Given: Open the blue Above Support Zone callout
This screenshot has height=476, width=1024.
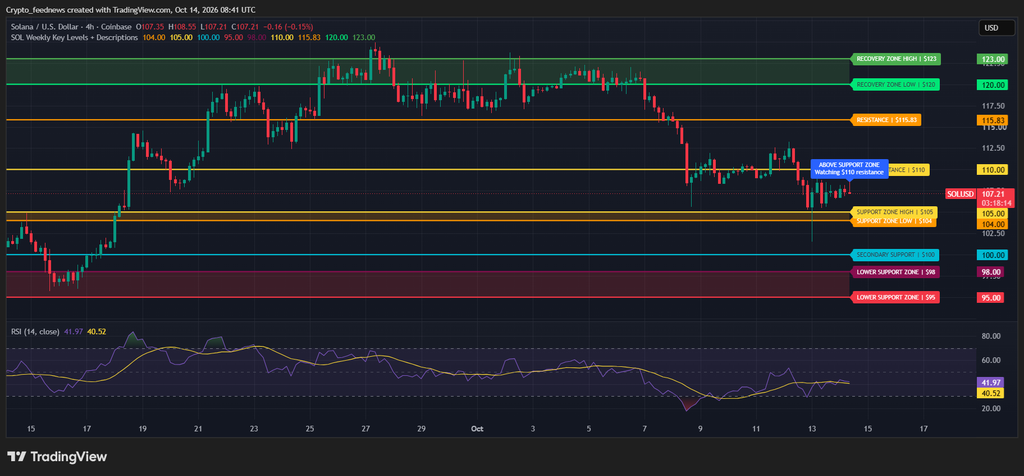Looking at the screenshot, I should 849,168.
